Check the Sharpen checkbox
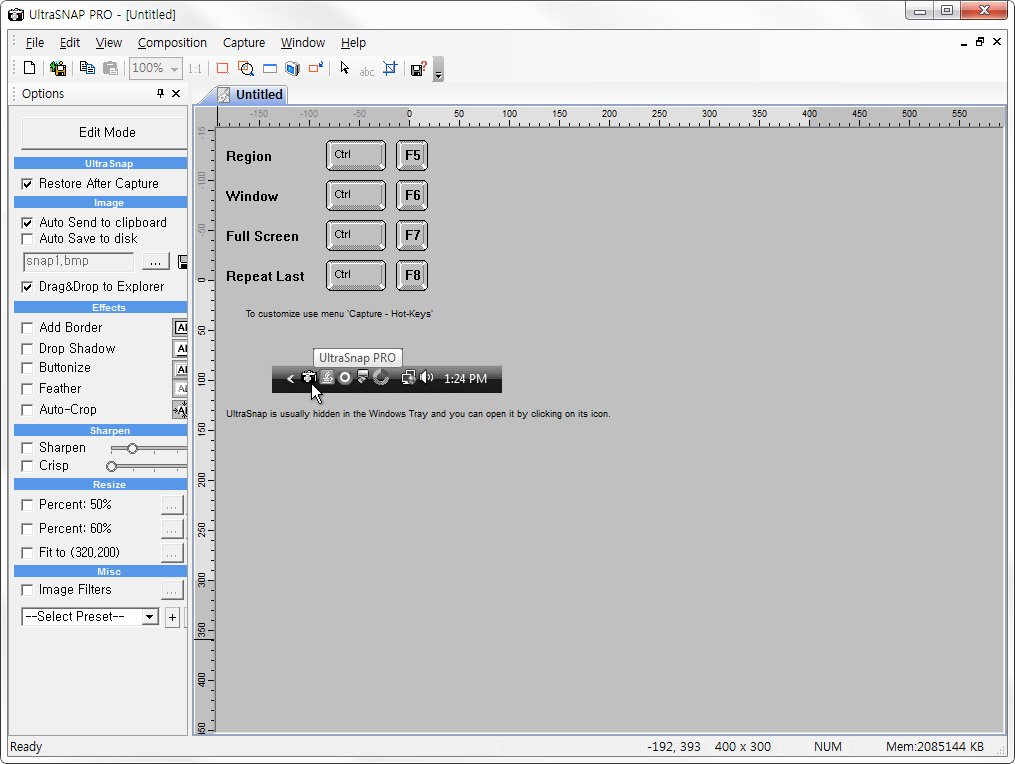This screenshot has width=1015, height=764. 27,448
